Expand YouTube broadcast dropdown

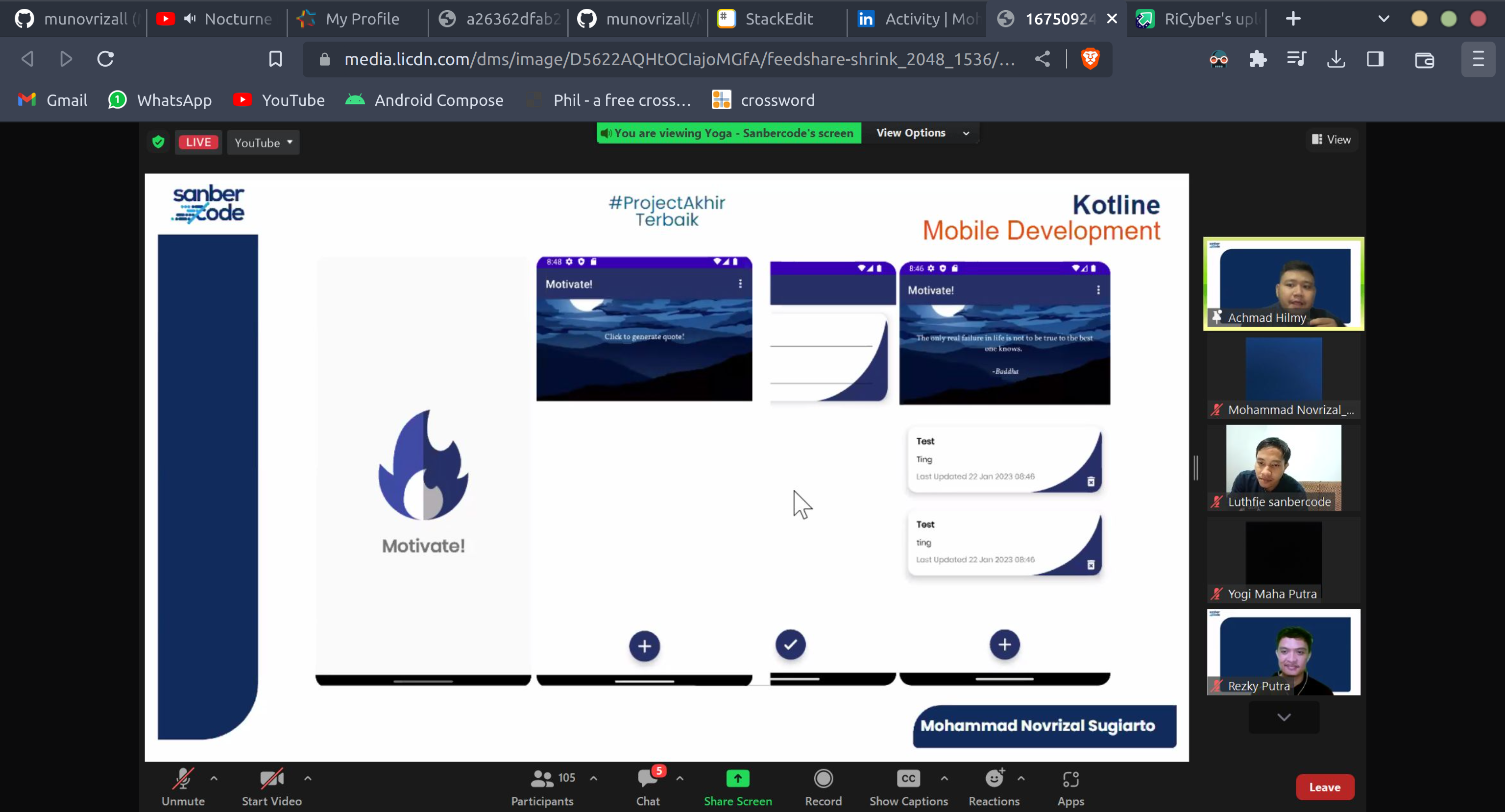[x=289, y=142]
